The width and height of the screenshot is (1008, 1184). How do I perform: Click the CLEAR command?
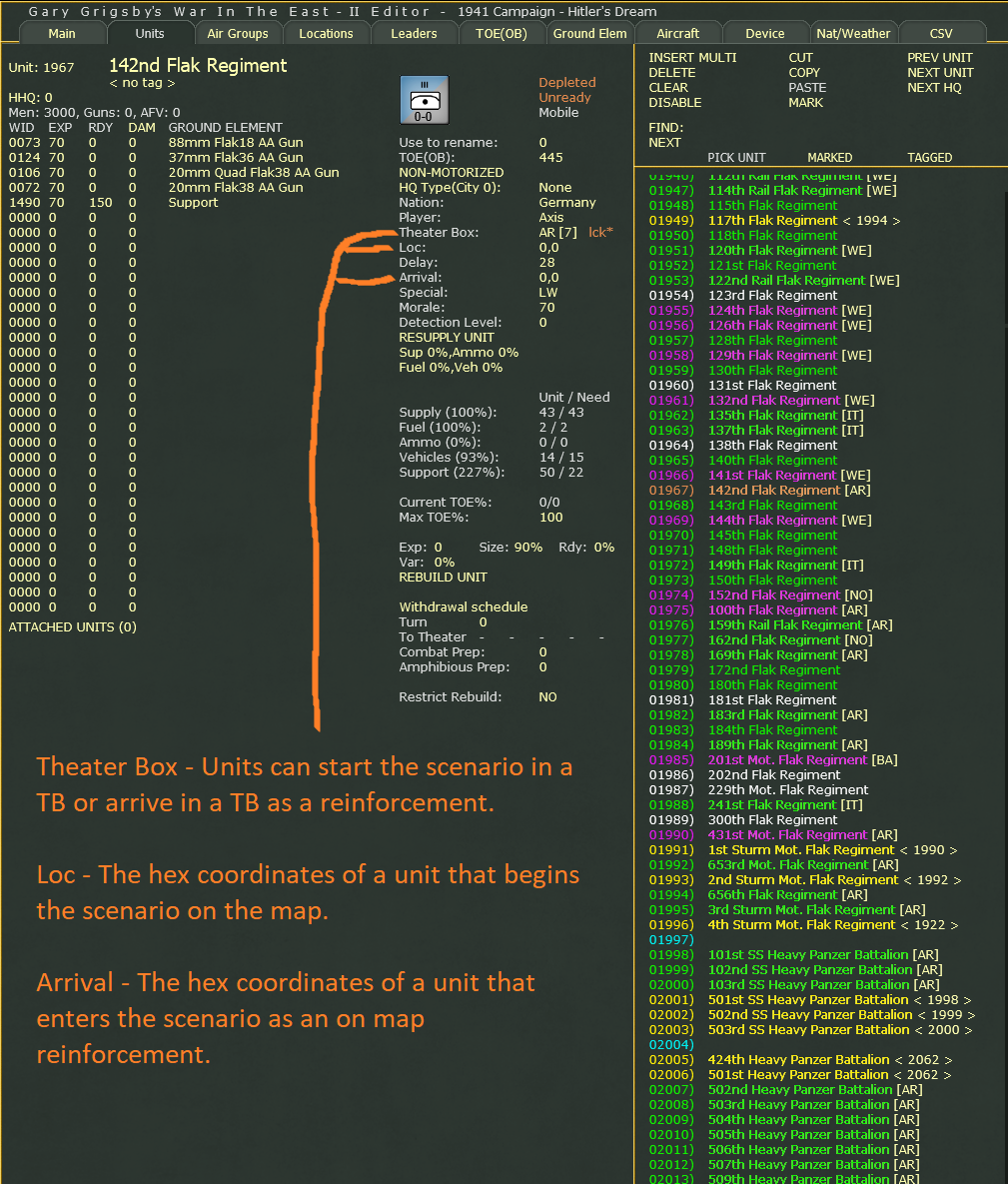[x=668, y=88]
